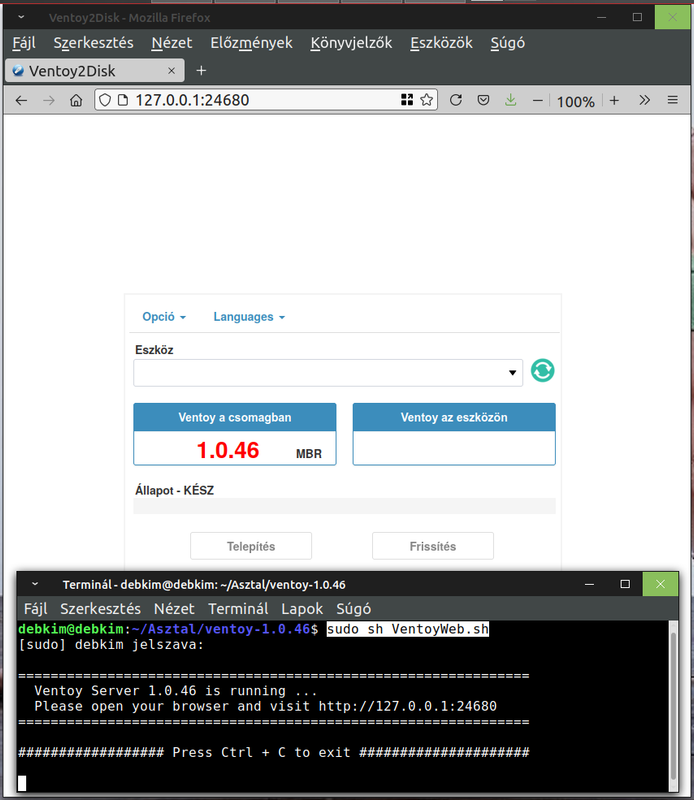Click the shield tracking protection icon

(105, 100)
